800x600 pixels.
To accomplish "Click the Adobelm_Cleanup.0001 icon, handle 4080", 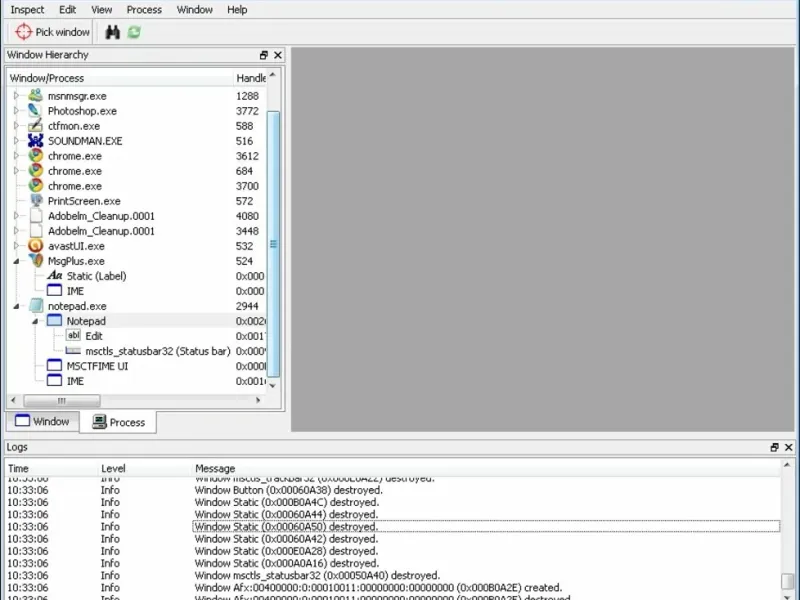I will (x=35, y=215).
